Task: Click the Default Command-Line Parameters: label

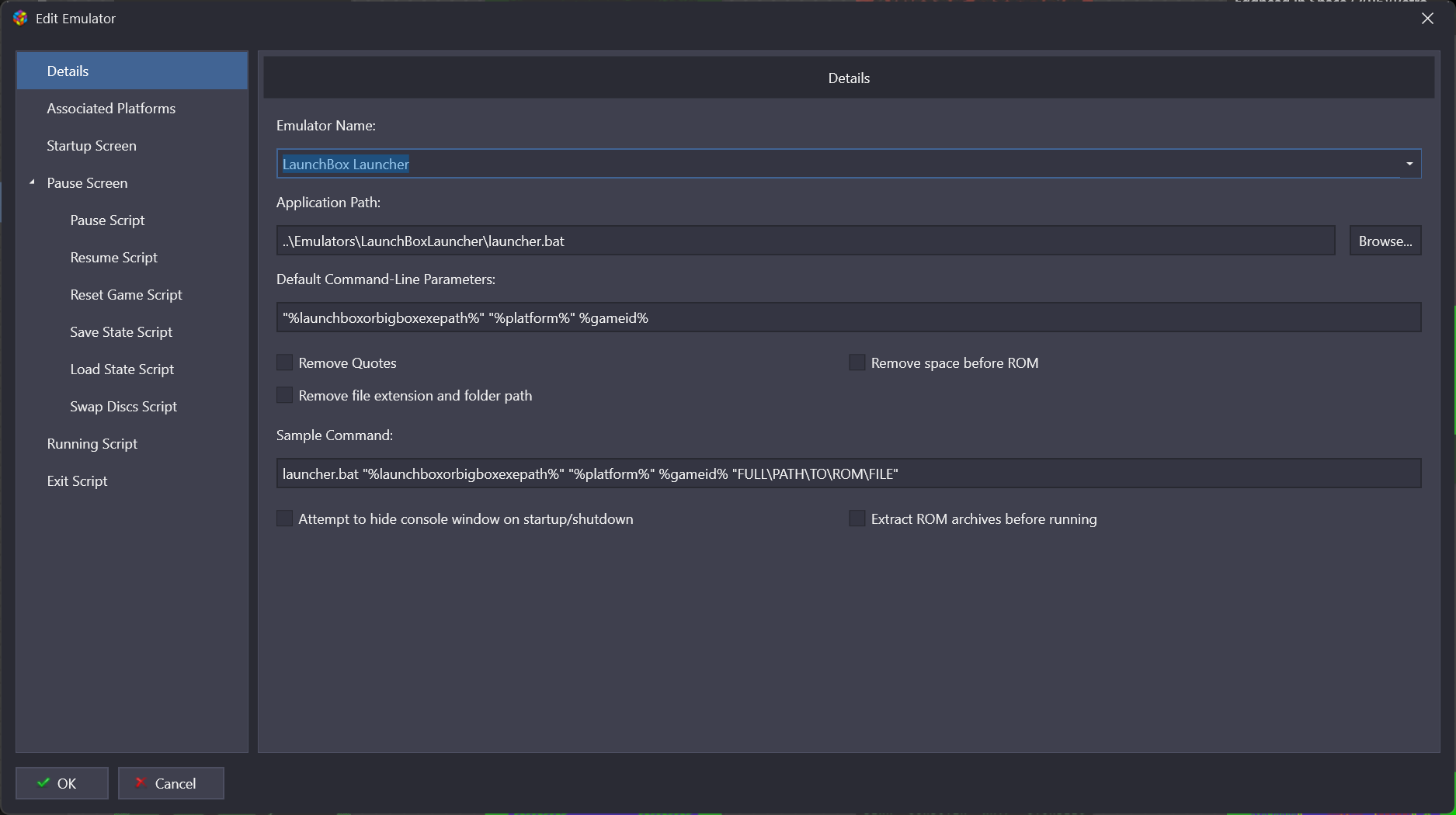Action: 386,279
